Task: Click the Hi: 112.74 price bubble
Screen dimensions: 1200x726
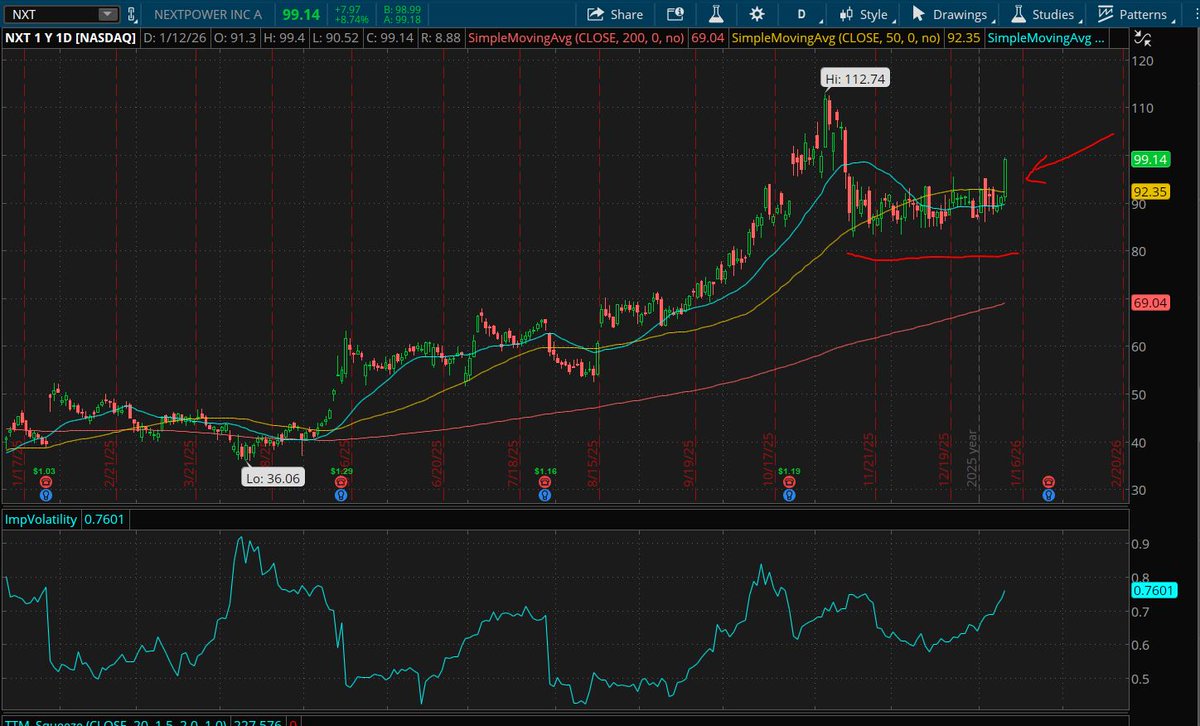Action: point(857,78)
